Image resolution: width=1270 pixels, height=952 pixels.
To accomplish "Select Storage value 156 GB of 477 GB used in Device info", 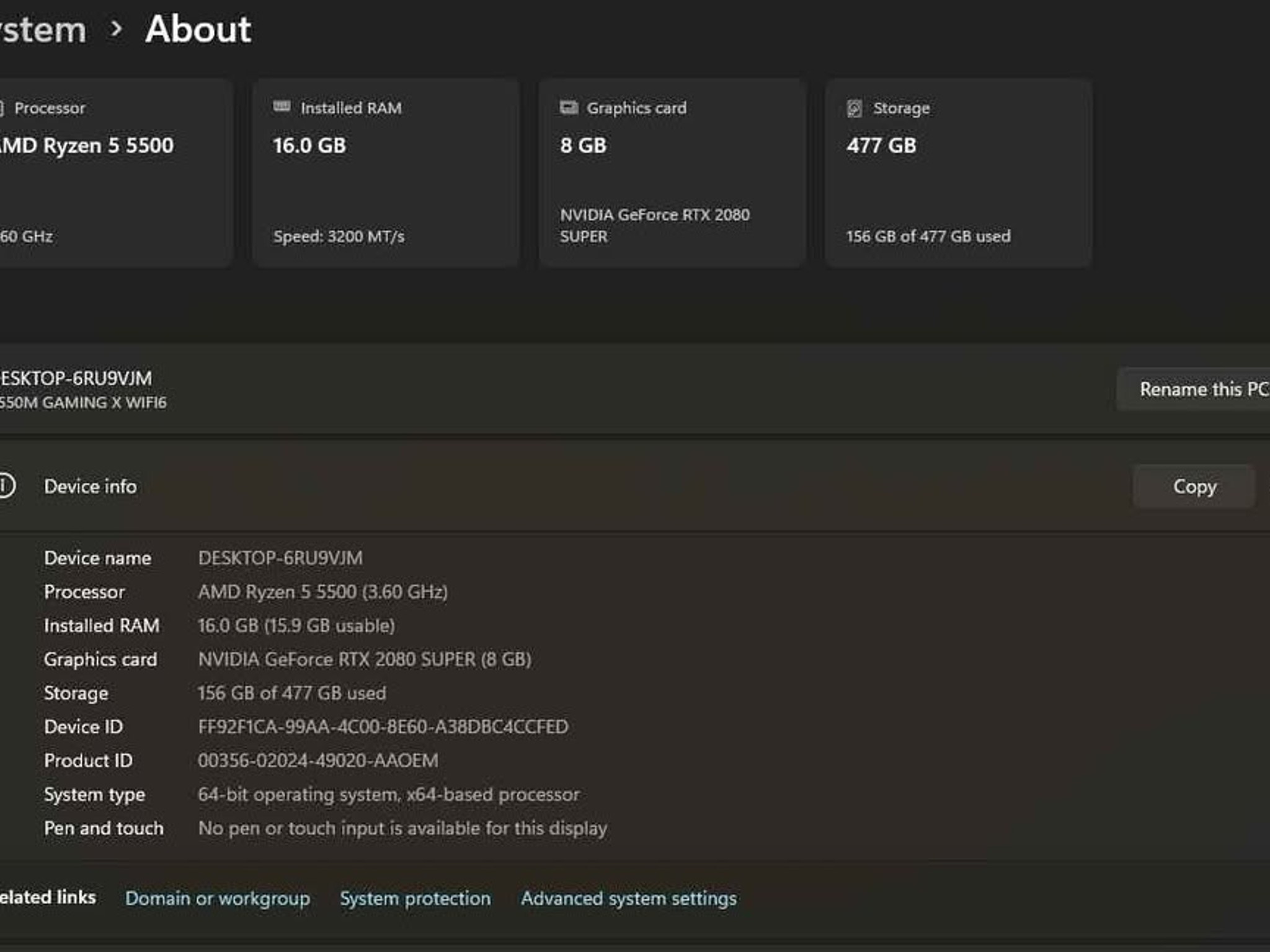I will pyautogui.click(x=291, y=693).
